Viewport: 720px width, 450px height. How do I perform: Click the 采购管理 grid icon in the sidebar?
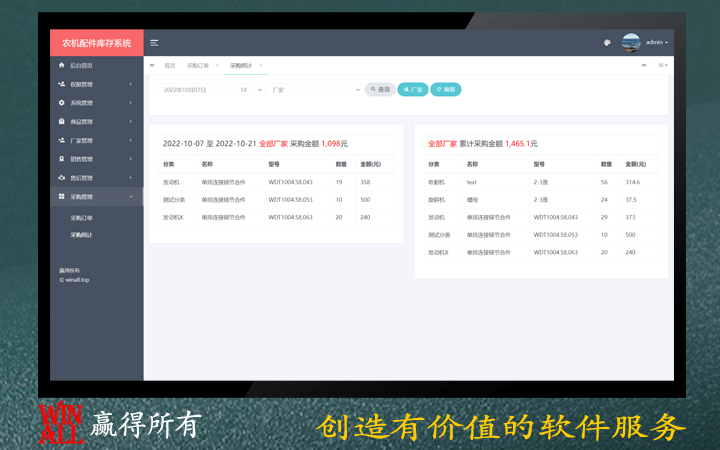tap(62, 197)
